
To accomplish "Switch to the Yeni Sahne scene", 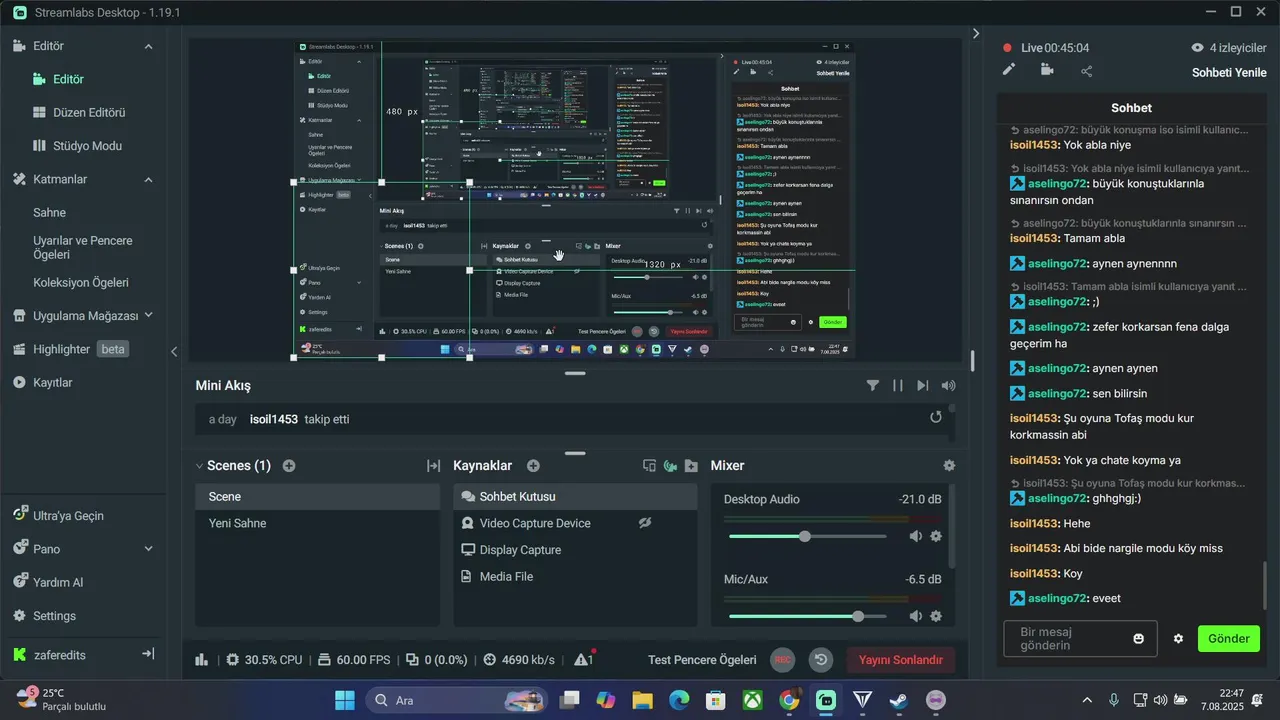I will tap(317, 523).
